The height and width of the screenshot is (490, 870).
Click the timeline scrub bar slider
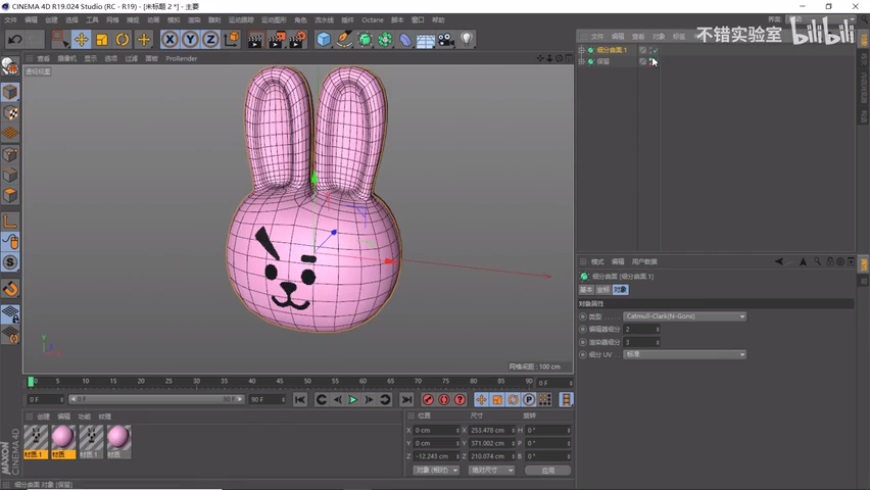(156, 400)
